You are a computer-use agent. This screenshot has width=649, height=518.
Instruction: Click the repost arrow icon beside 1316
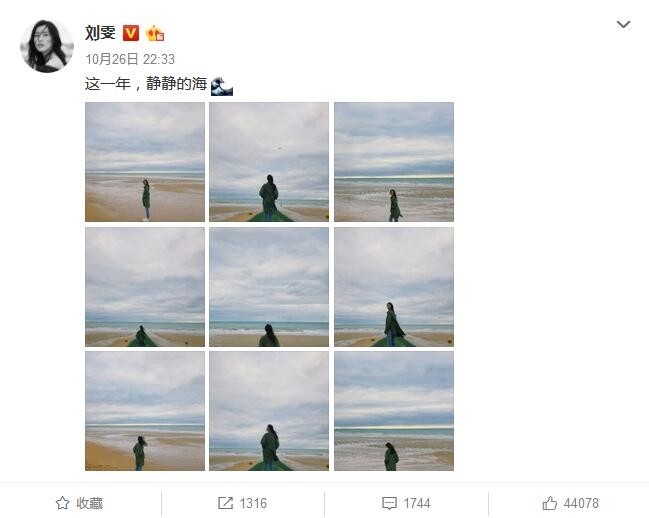(x=225, y=503)
